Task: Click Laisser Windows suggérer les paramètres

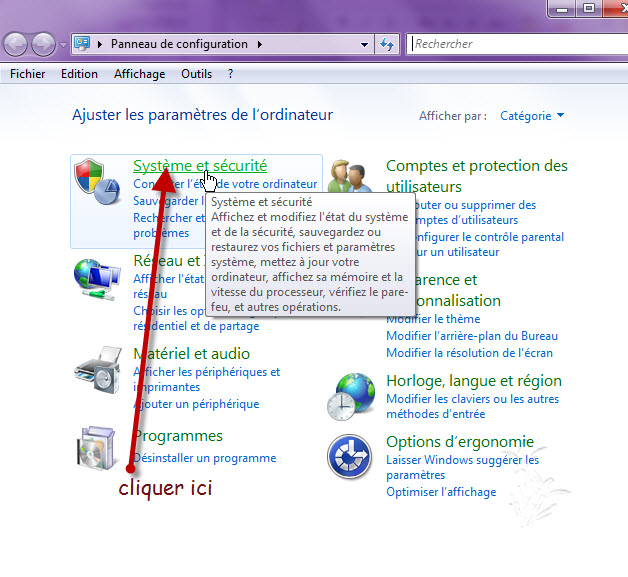Action: pos(463,467)
